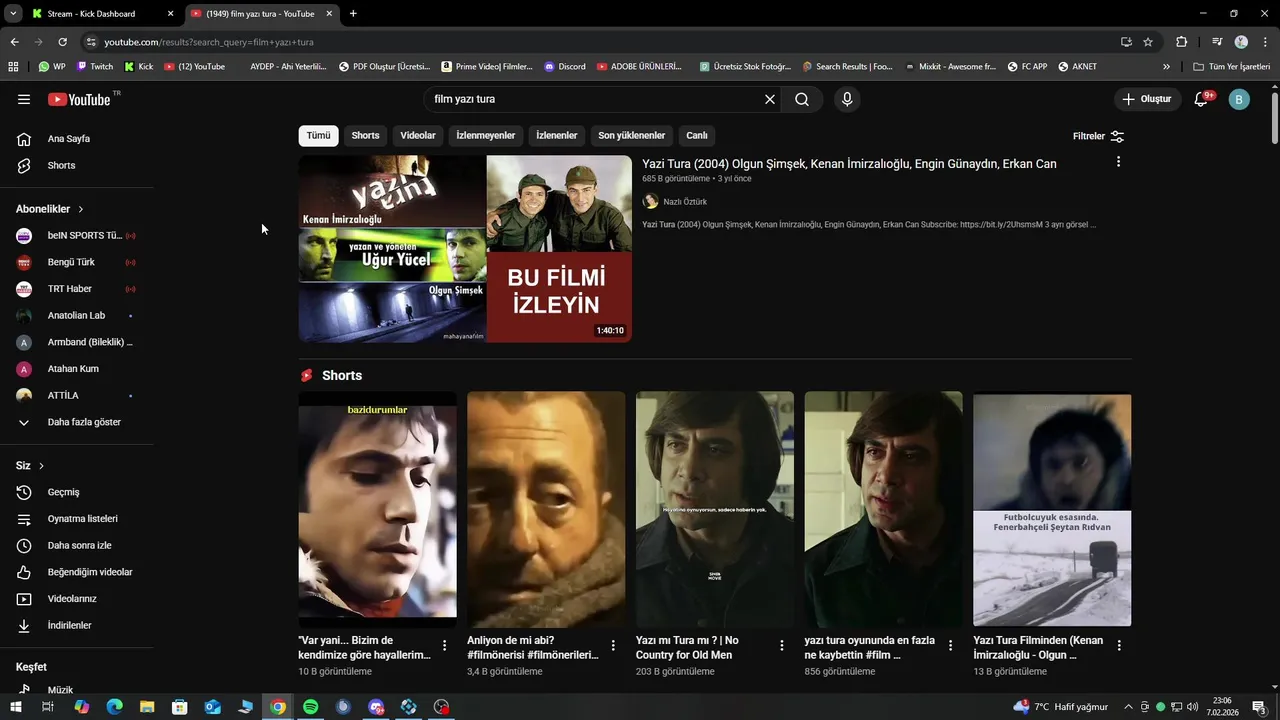
Task: Select the Tümü filter chip
Action: click(x=318, y=136)
